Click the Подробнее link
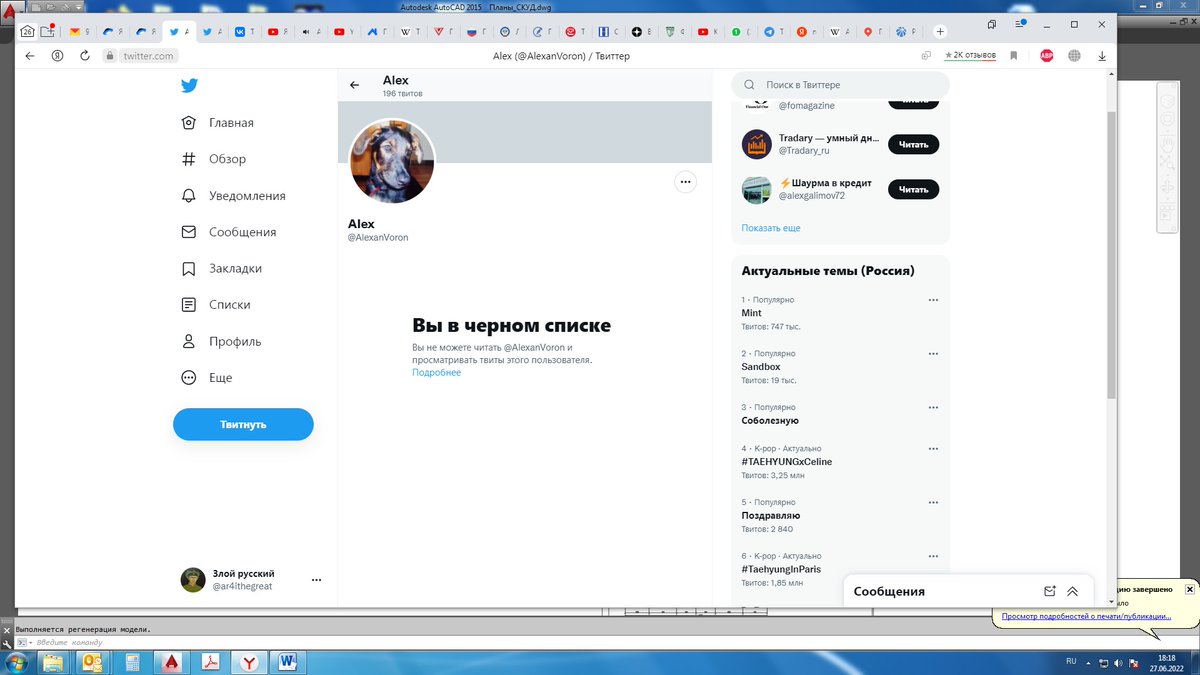The image size is (1200, 675). 436,372
